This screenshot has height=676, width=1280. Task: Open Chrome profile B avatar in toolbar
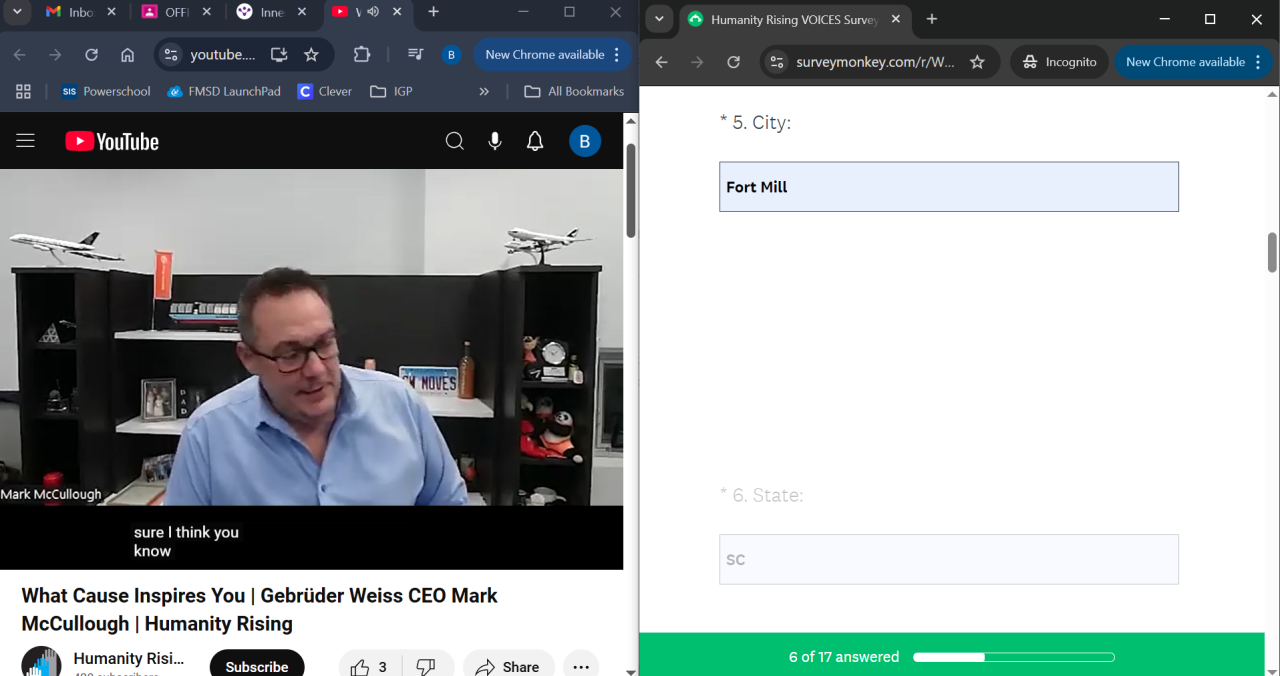tap(452, 55)
